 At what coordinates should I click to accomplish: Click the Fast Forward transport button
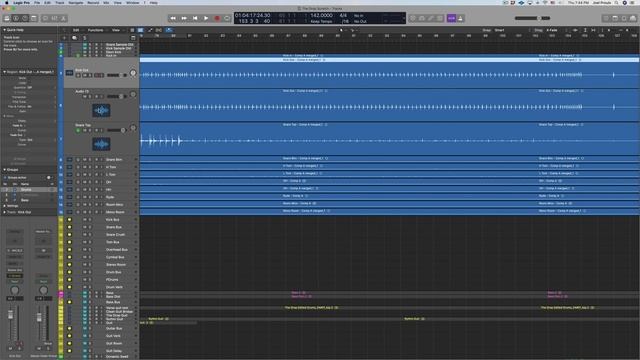[x=184, y=18]
